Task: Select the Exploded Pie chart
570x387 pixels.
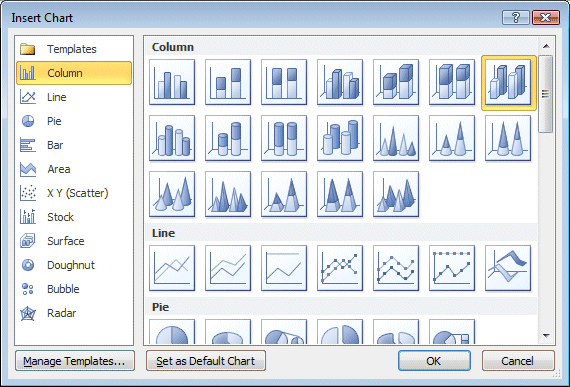Action: pyautogui.click(x=340, y=332)
